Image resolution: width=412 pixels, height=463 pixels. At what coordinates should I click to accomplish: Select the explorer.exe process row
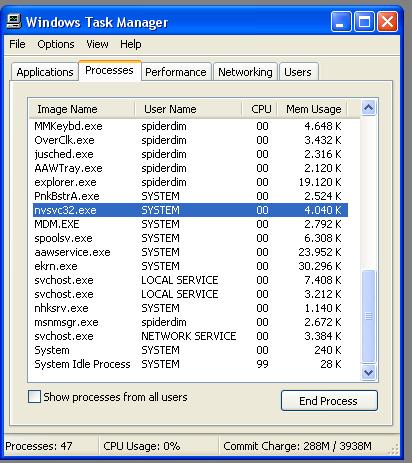190,182
